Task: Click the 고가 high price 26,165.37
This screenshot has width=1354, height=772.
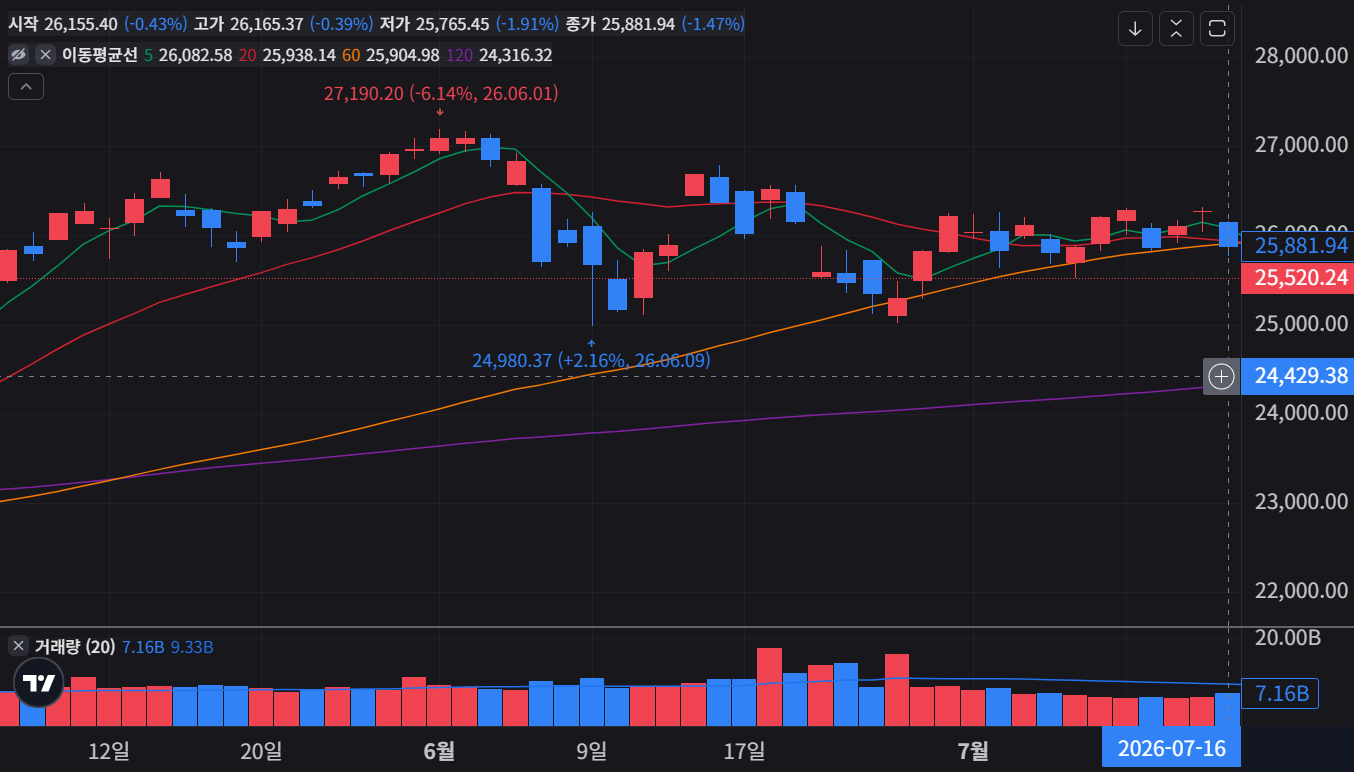Action: pyautogui.click(x=266, y=24)
